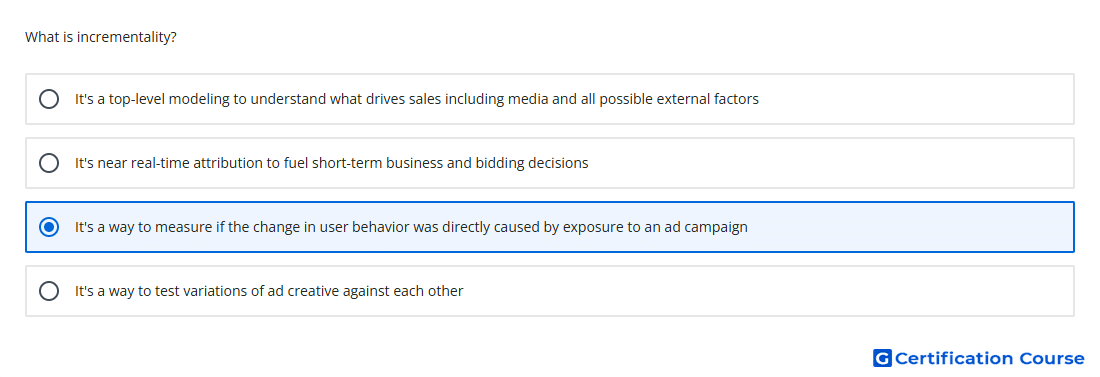The height and width of the screenshot is (377, 1100).
Task: Click the selected radio button for user behavior answer
Action: click(x=49, y=227)
